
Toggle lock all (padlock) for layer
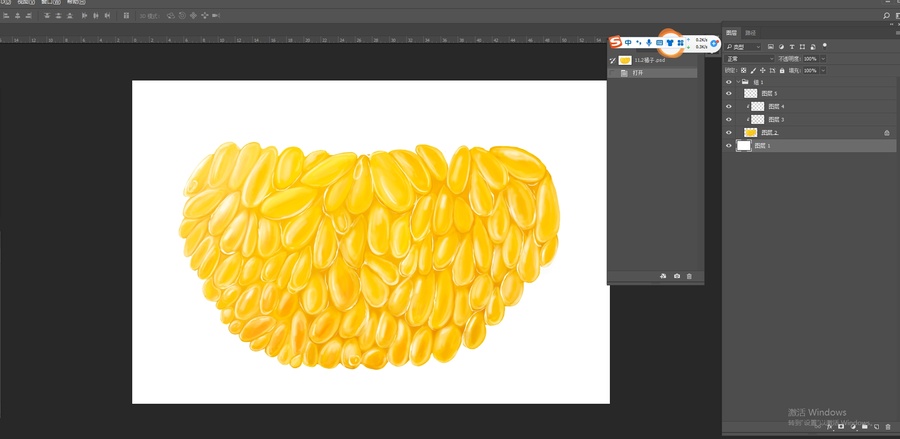click(782, 70)
